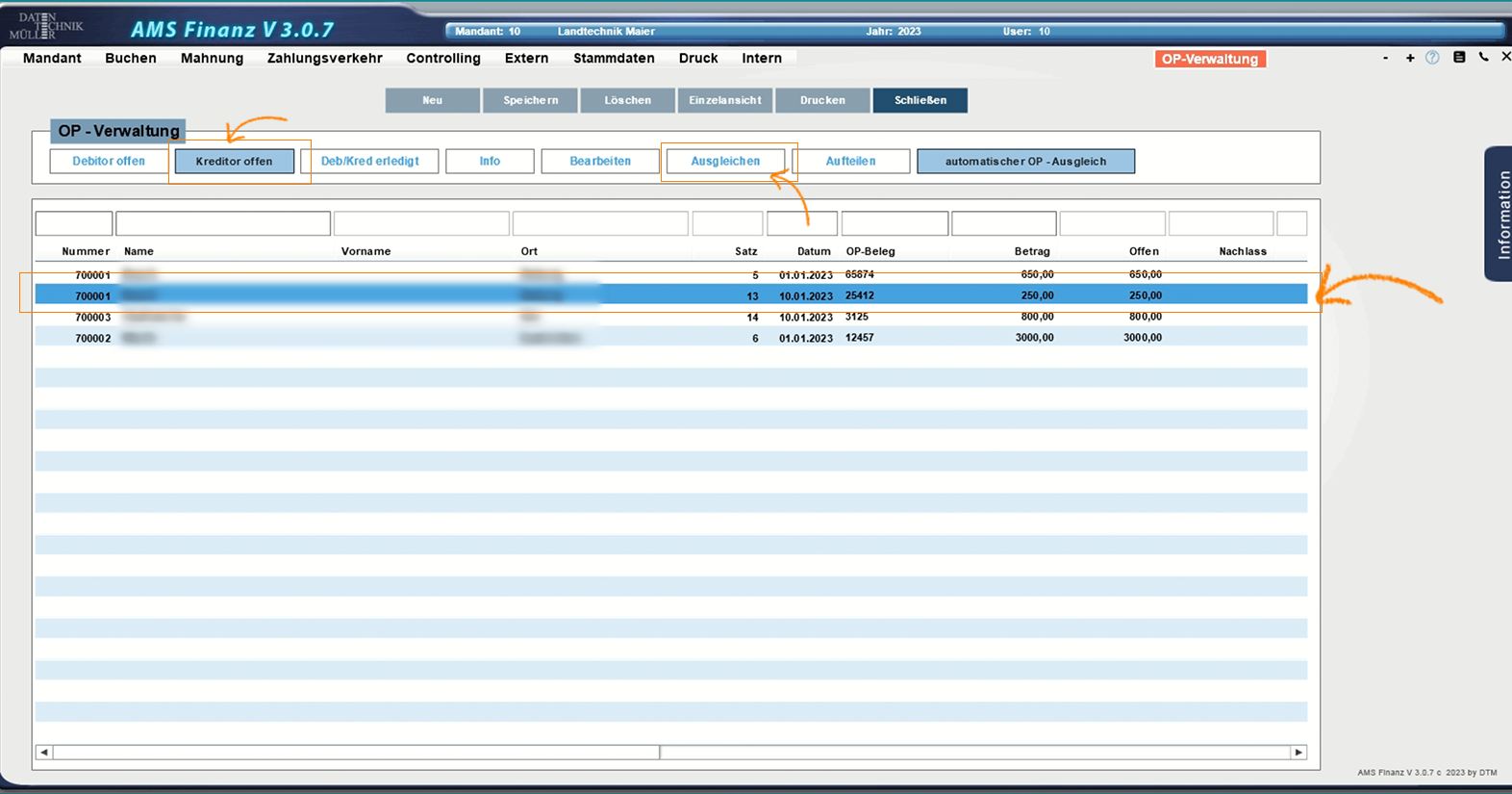Click the automatischer OP-Ausgleich button
The width and height of the screenshot is (1512, 794).
coord(1025,162)
